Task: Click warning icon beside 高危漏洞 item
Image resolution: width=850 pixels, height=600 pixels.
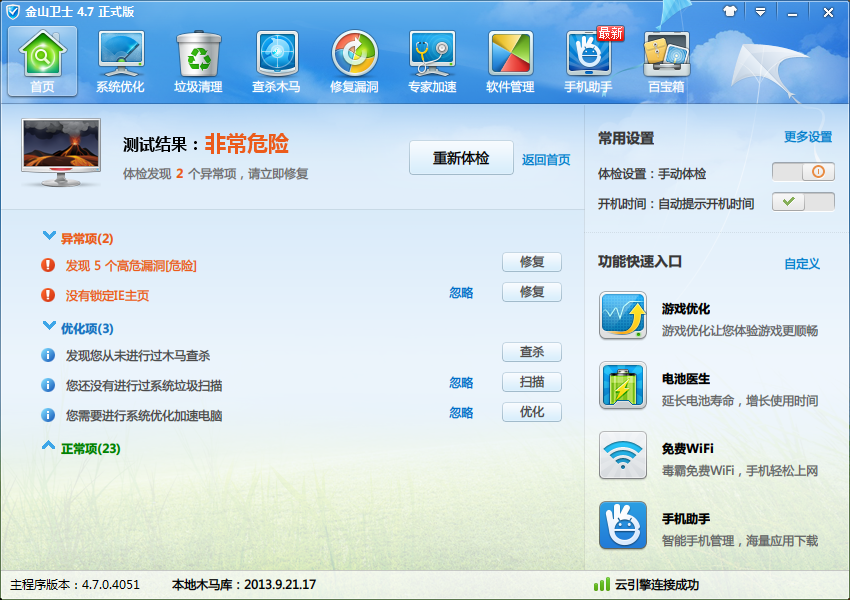Action: pos(48,265)
